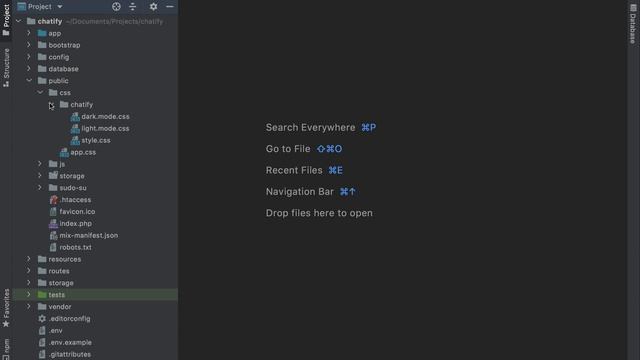
Task: Click the vendor folder icon
Action: tap(42, 306)
